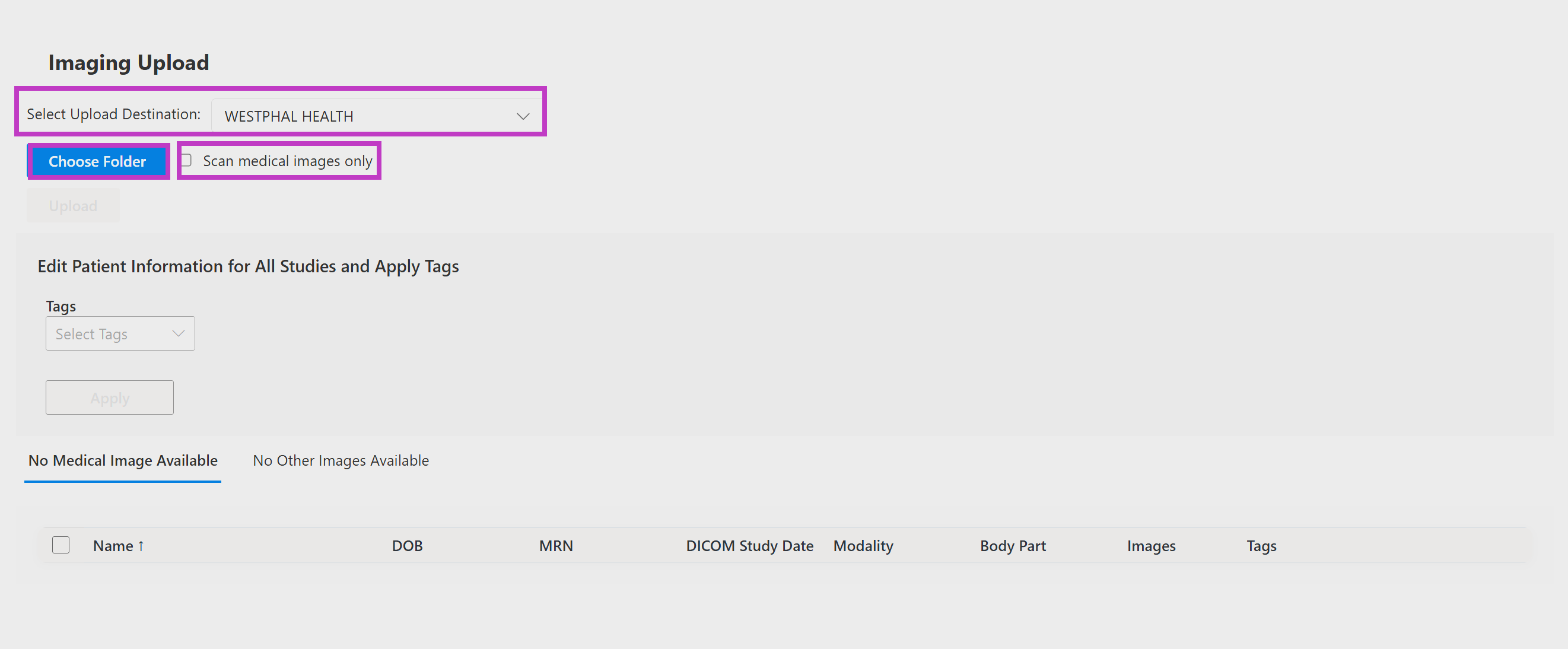Image resolution: width=1568 pixels, height=649 pixels.
Task: Click the Select Tags chevron arrow
Action: click(178, 333)
